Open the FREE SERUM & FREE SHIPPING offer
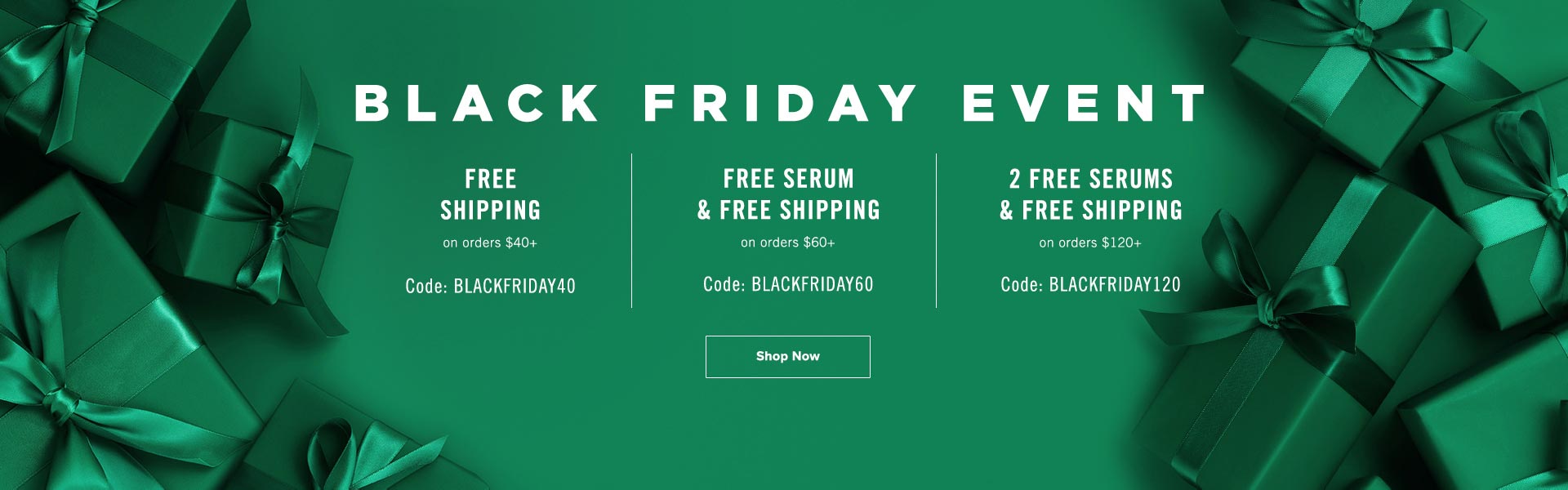The width and height of the screenshot is (1568, 490). point(789,194)
